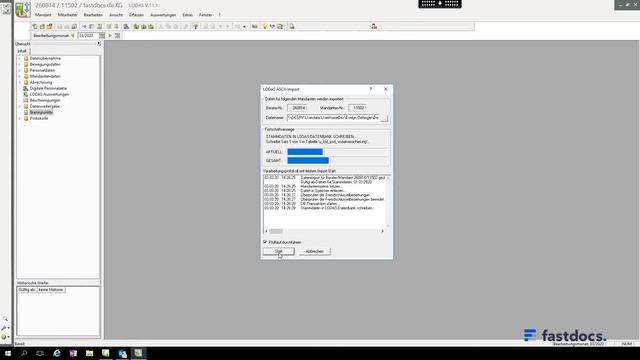Select Brennpunkte in the tree
The height and width of the screenshot is (360, 640).
(41, 112)
